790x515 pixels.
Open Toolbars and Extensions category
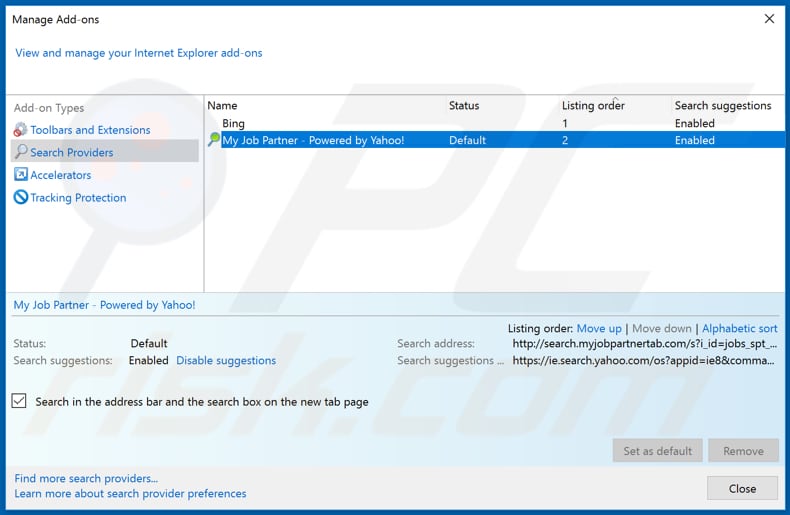tap(90, 130)
